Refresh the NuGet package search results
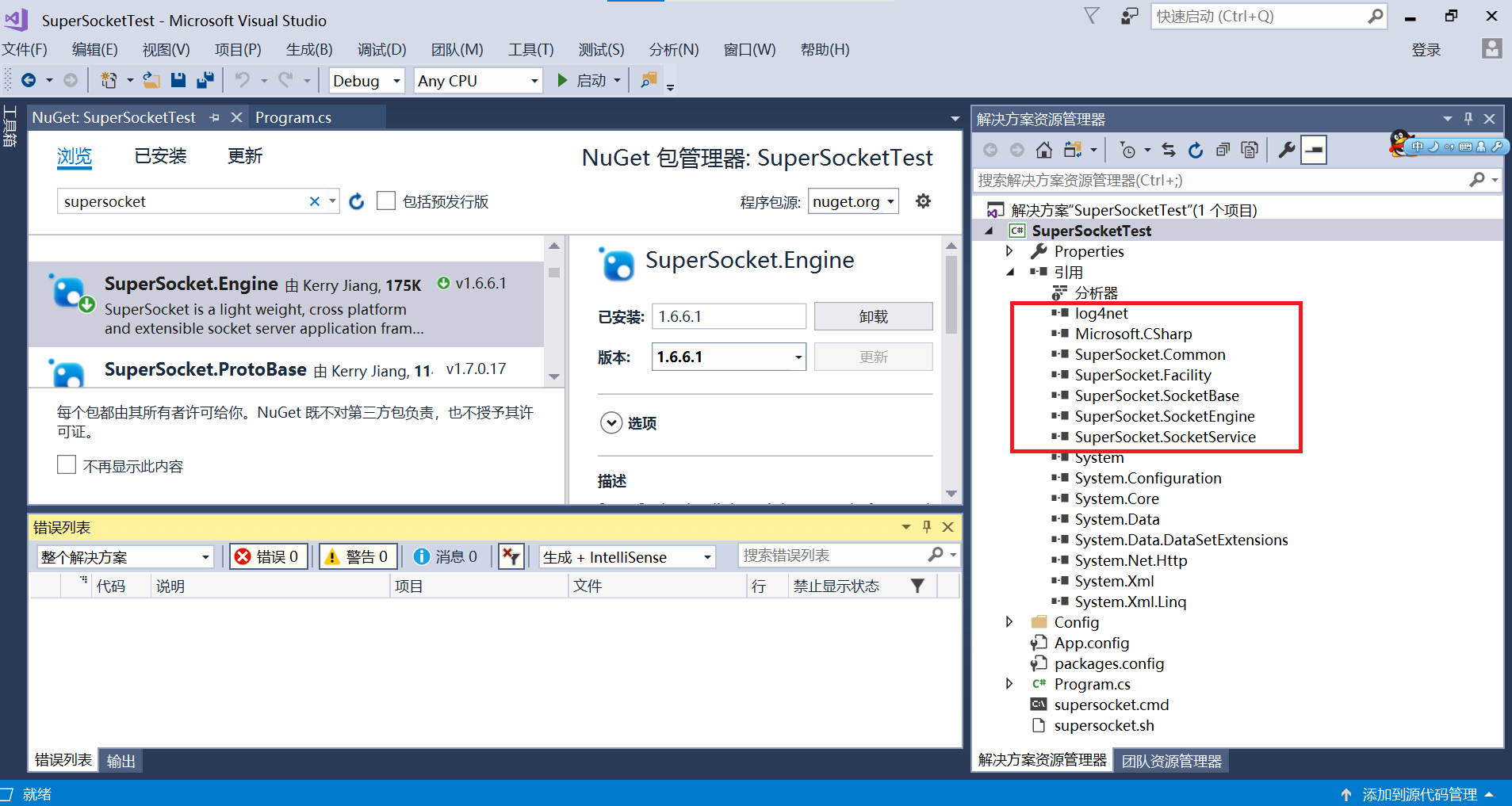 pyautogui.click(x=355, y=201)
